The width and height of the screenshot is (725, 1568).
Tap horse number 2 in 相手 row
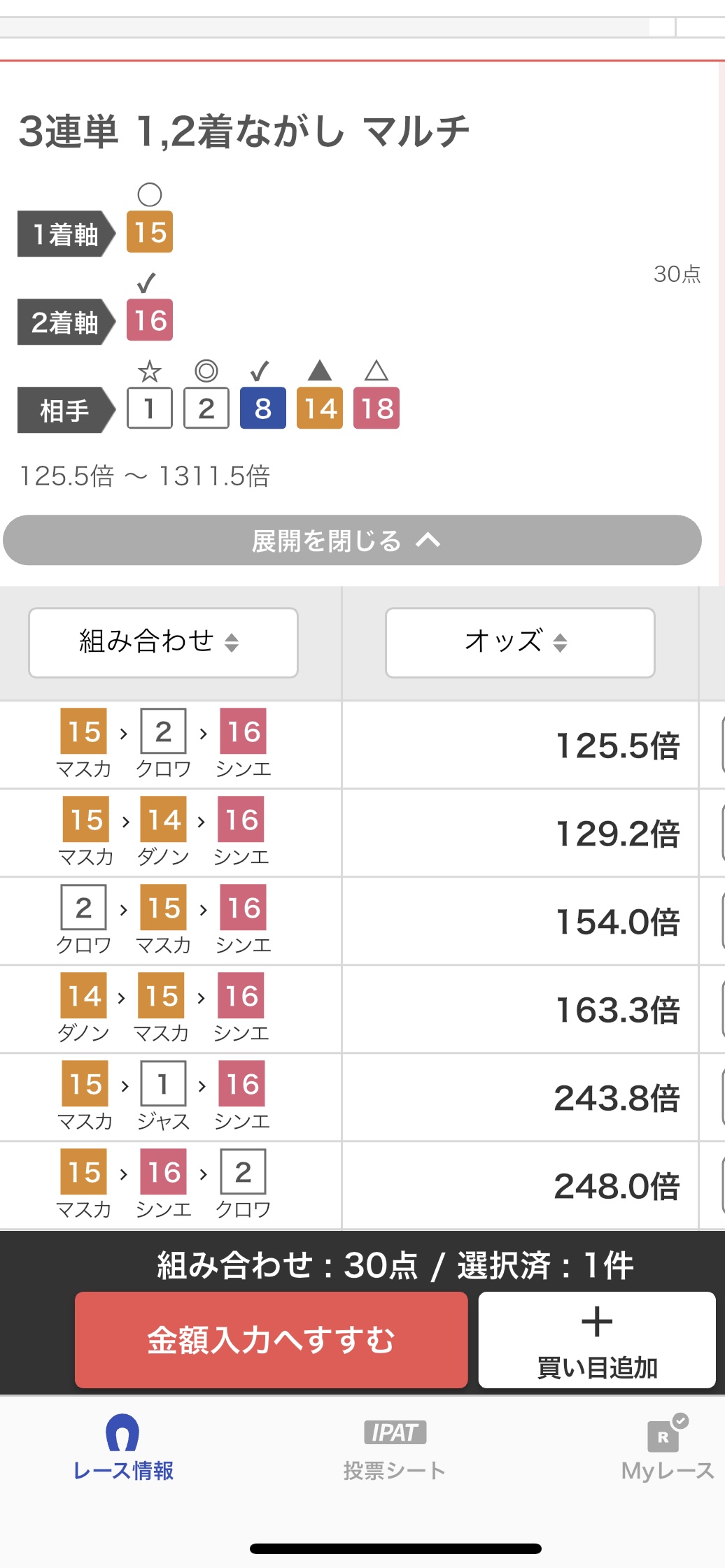(206, 408)
